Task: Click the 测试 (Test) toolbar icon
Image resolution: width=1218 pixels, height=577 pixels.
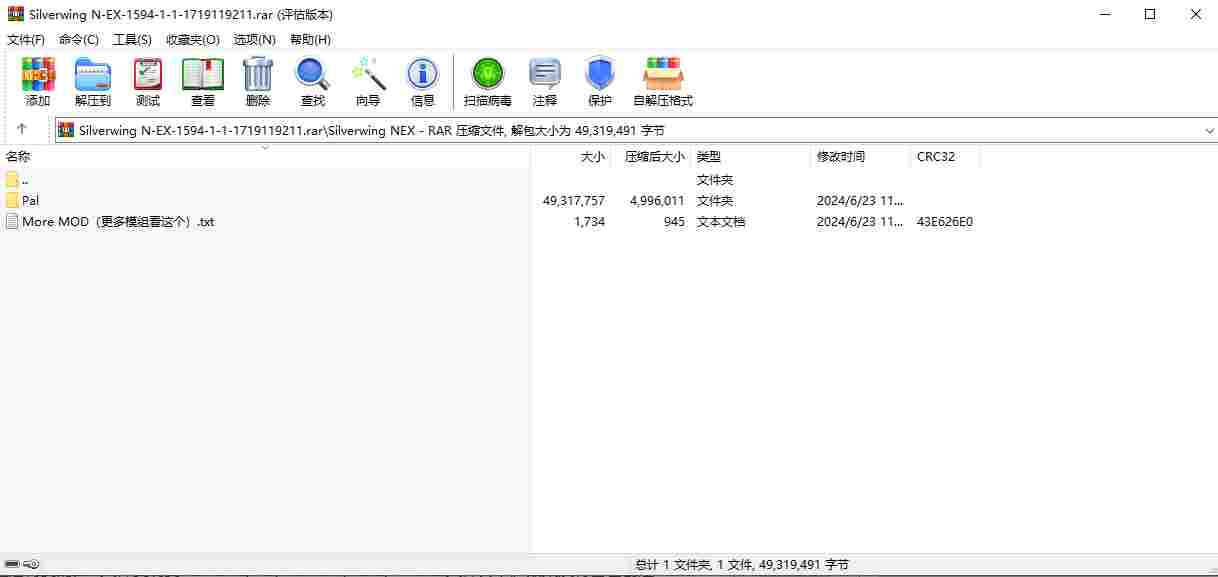Action: 148,75
